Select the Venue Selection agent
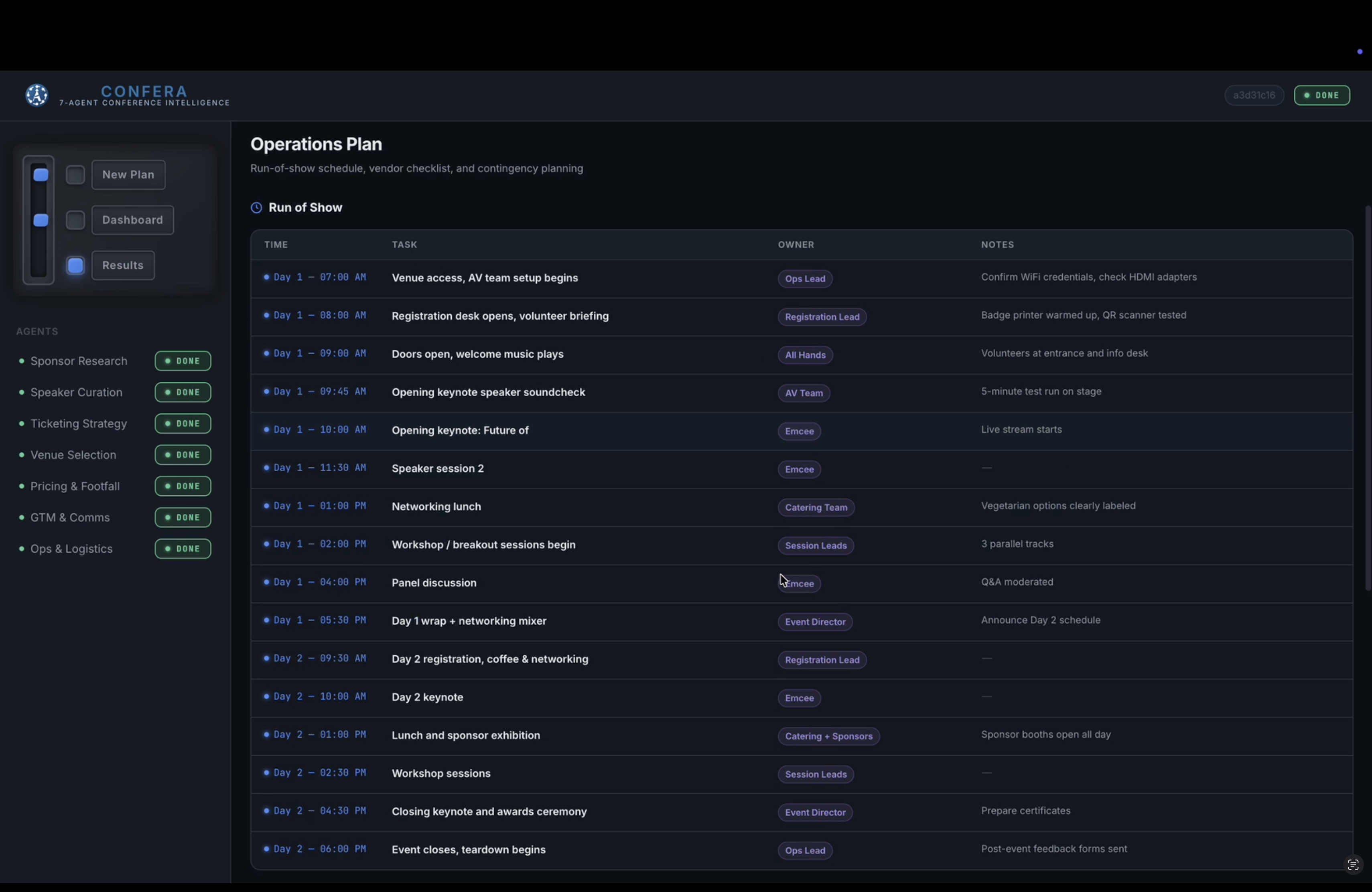1372x892 pixels. pos(73,455)
